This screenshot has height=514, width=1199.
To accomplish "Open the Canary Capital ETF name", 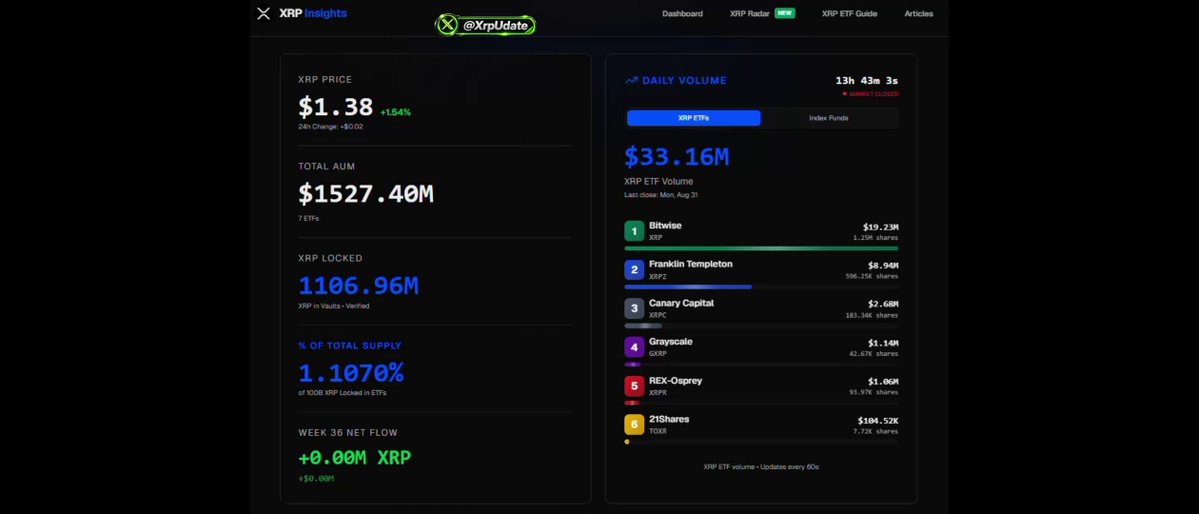I will 681,303.
